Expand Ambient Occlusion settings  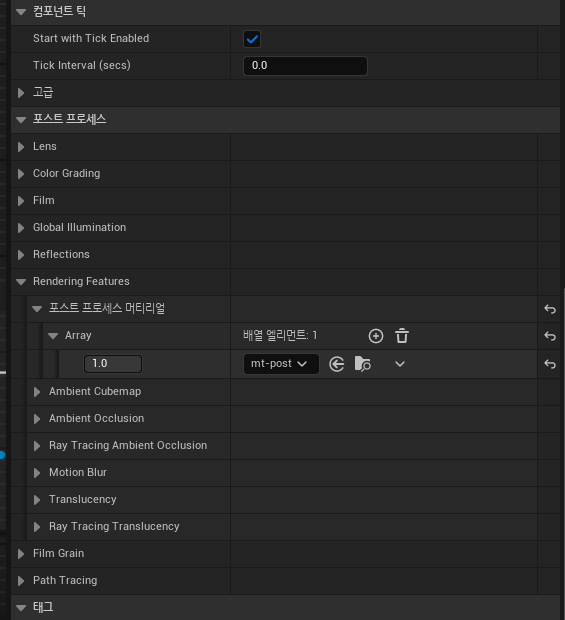[x=37, y=419]
